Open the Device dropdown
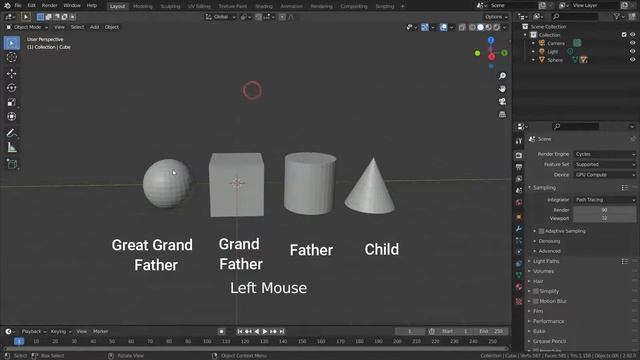 [x=604, y=175]
